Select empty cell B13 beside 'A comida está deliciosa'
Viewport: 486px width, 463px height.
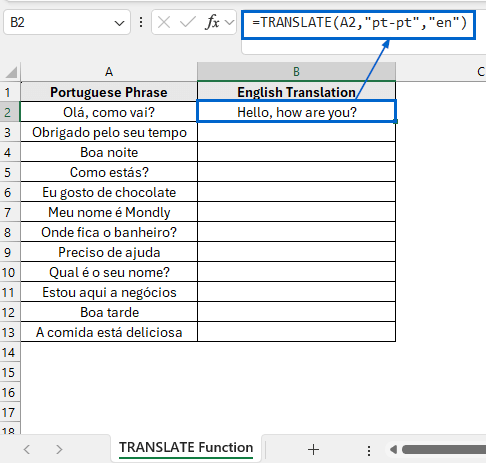(296, 332)
